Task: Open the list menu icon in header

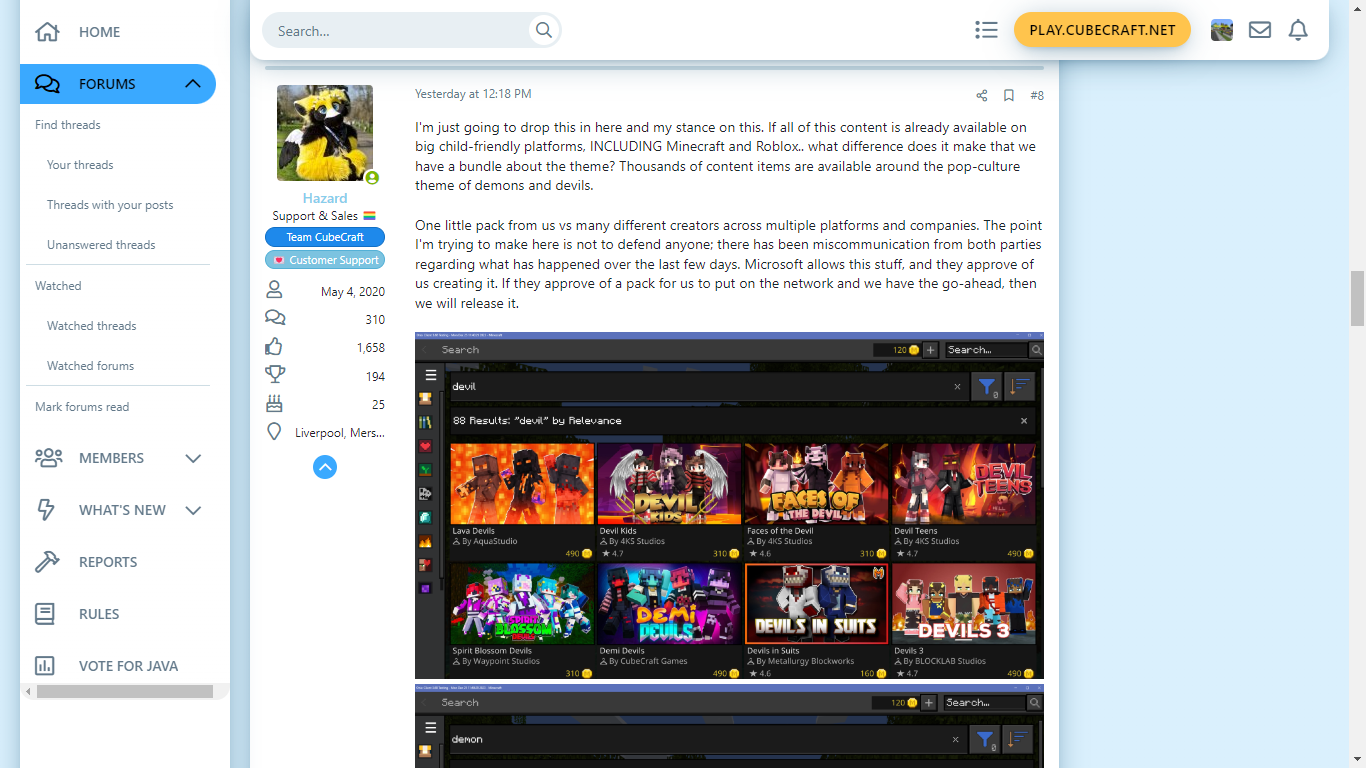Action: point(986,30)
